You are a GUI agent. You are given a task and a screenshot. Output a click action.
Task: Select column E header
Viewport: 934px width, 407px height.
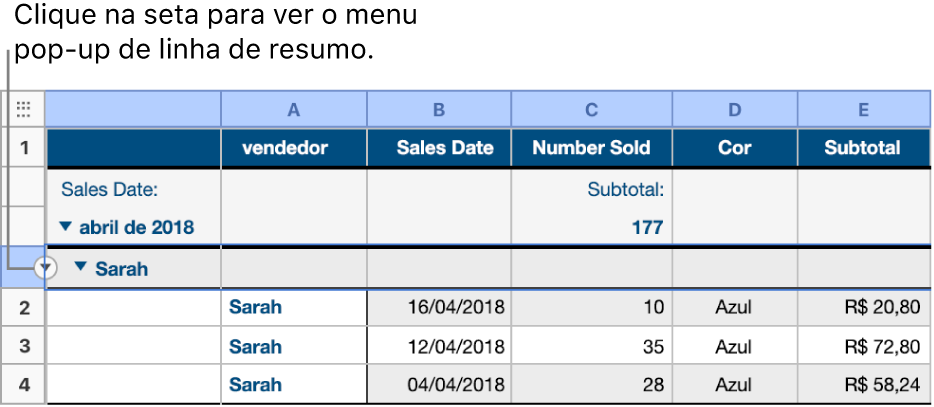pos(863,109)
